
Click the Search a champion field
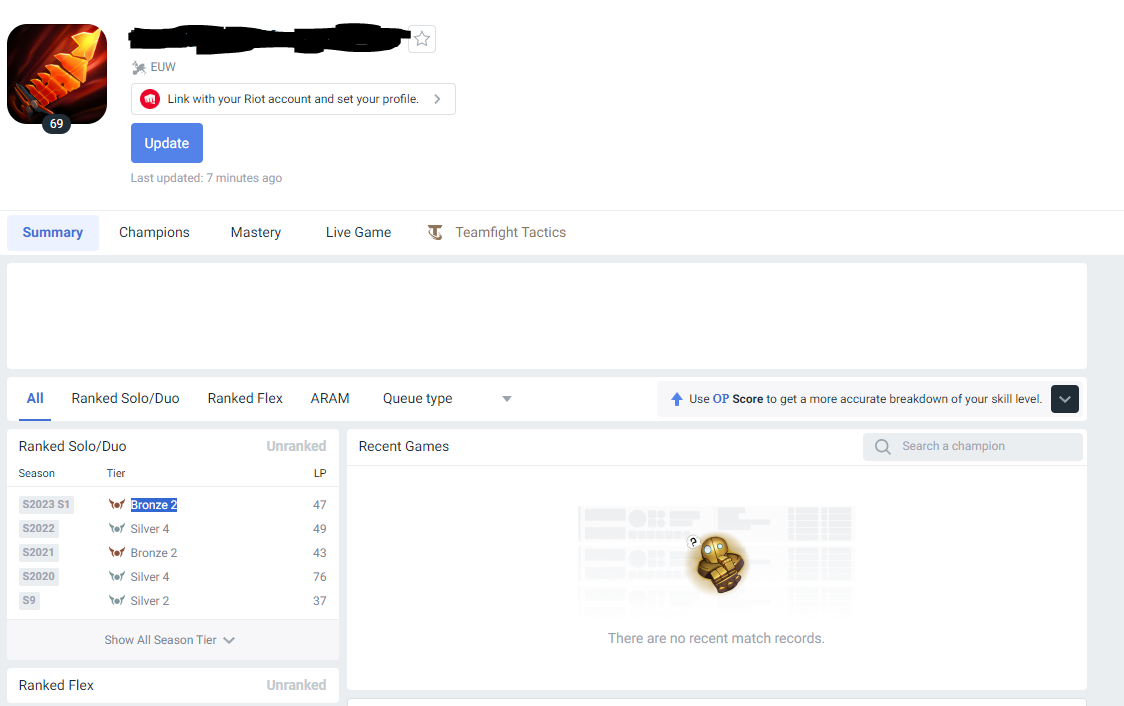973,447
